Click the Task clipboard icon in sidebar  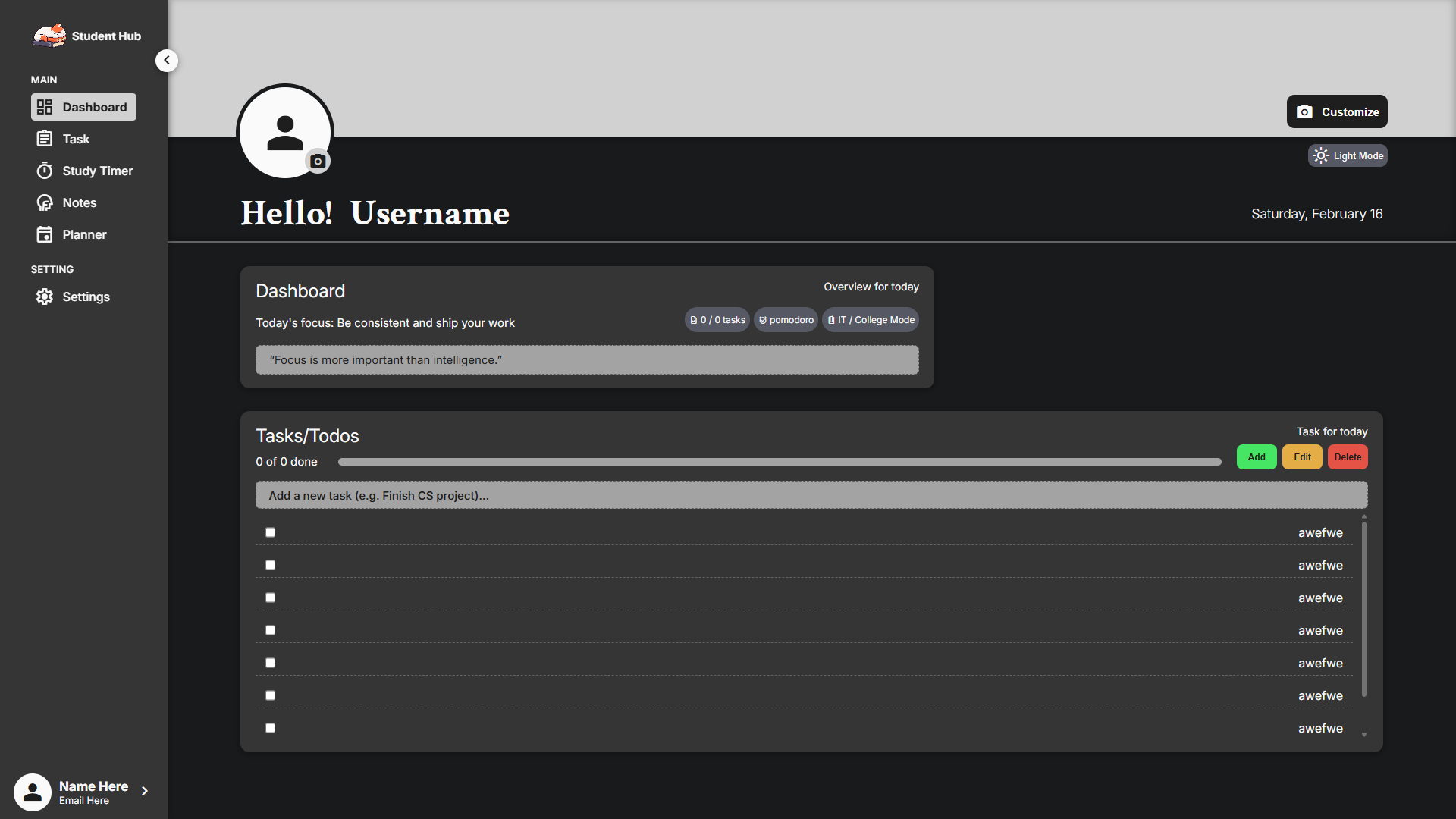pos(45,139)
